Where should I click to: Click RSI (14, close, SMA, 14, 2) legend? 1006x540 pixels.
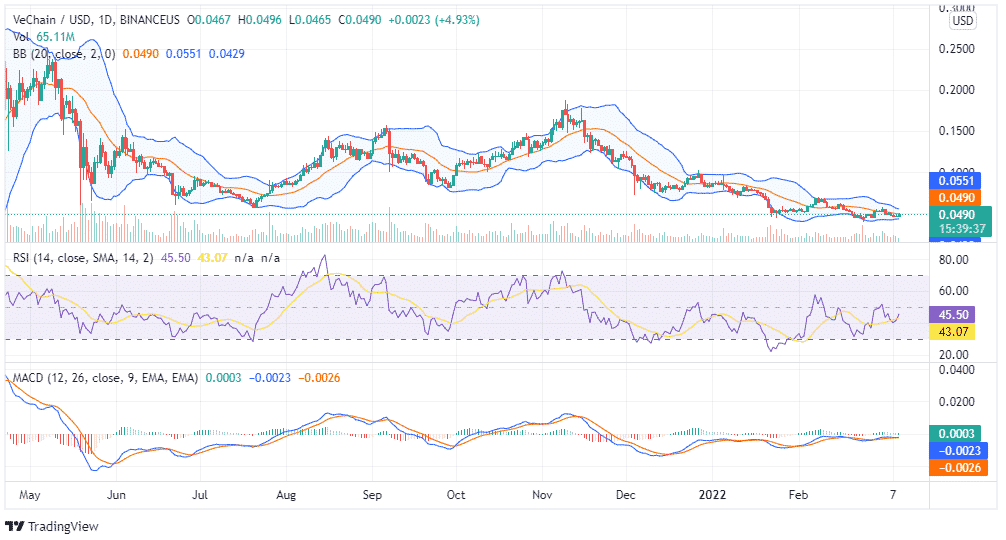(84, 258)
